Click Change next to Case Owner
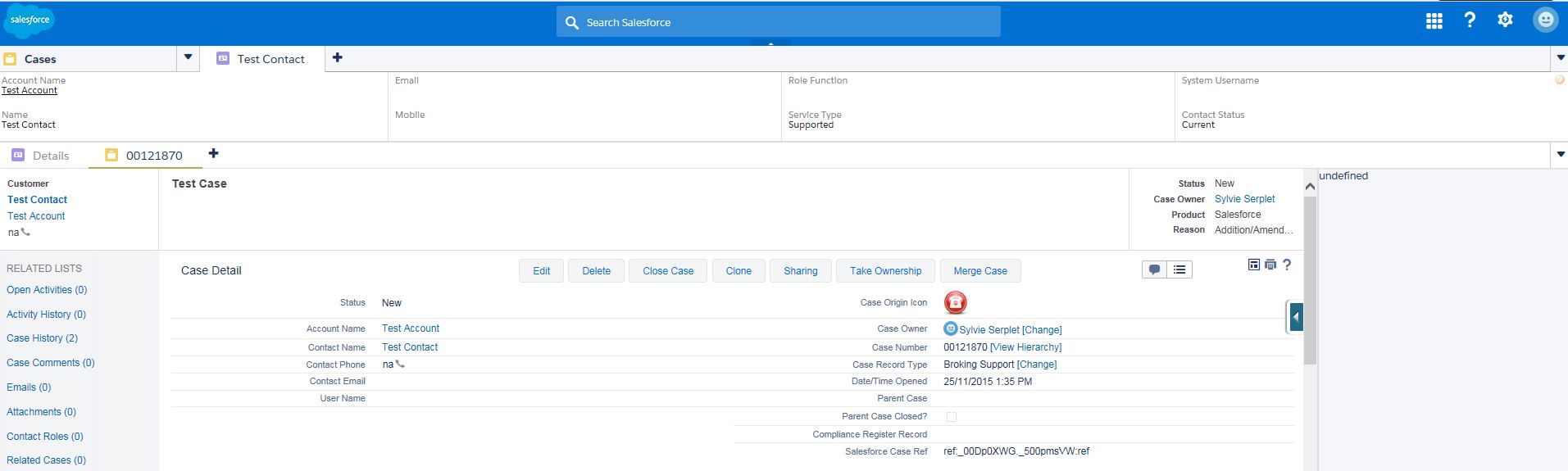Screen dimensions: 1568x471 coord(1042,330)
